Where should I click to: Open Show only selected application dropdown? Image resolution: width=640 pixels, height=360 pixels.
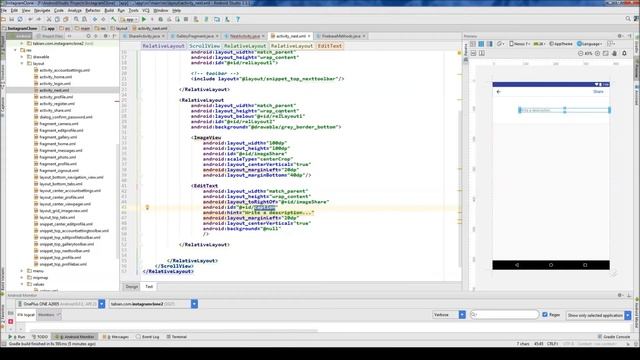[x=598, y=315]
